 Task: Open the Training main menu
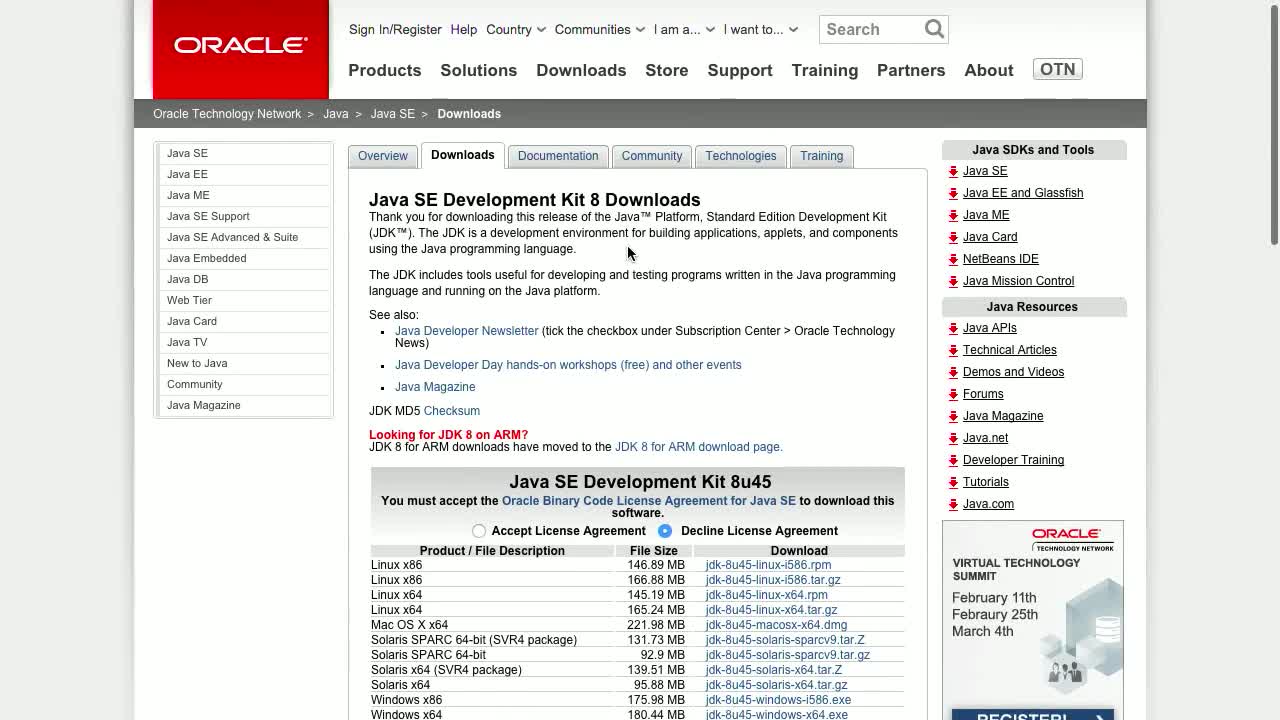click(x=825, y=70)
